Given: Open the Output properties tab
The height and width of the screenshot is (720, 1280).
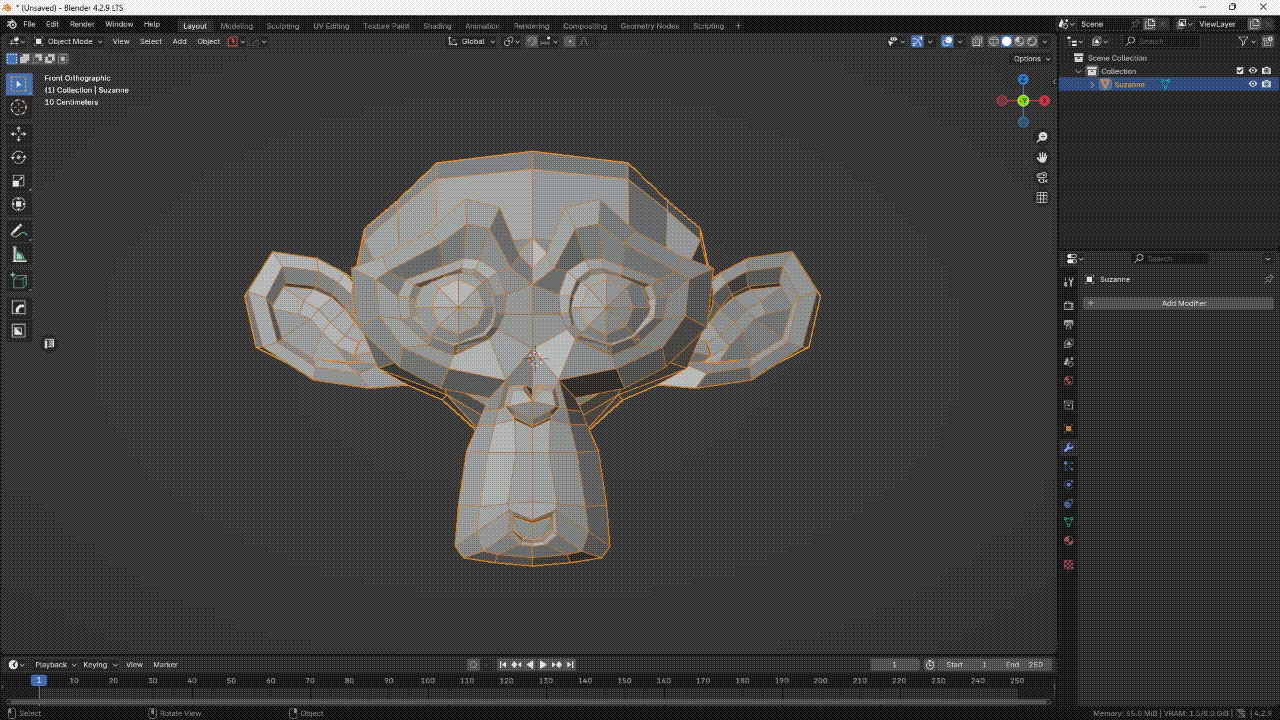Looking at the screenshot, I should (1068, 324).
